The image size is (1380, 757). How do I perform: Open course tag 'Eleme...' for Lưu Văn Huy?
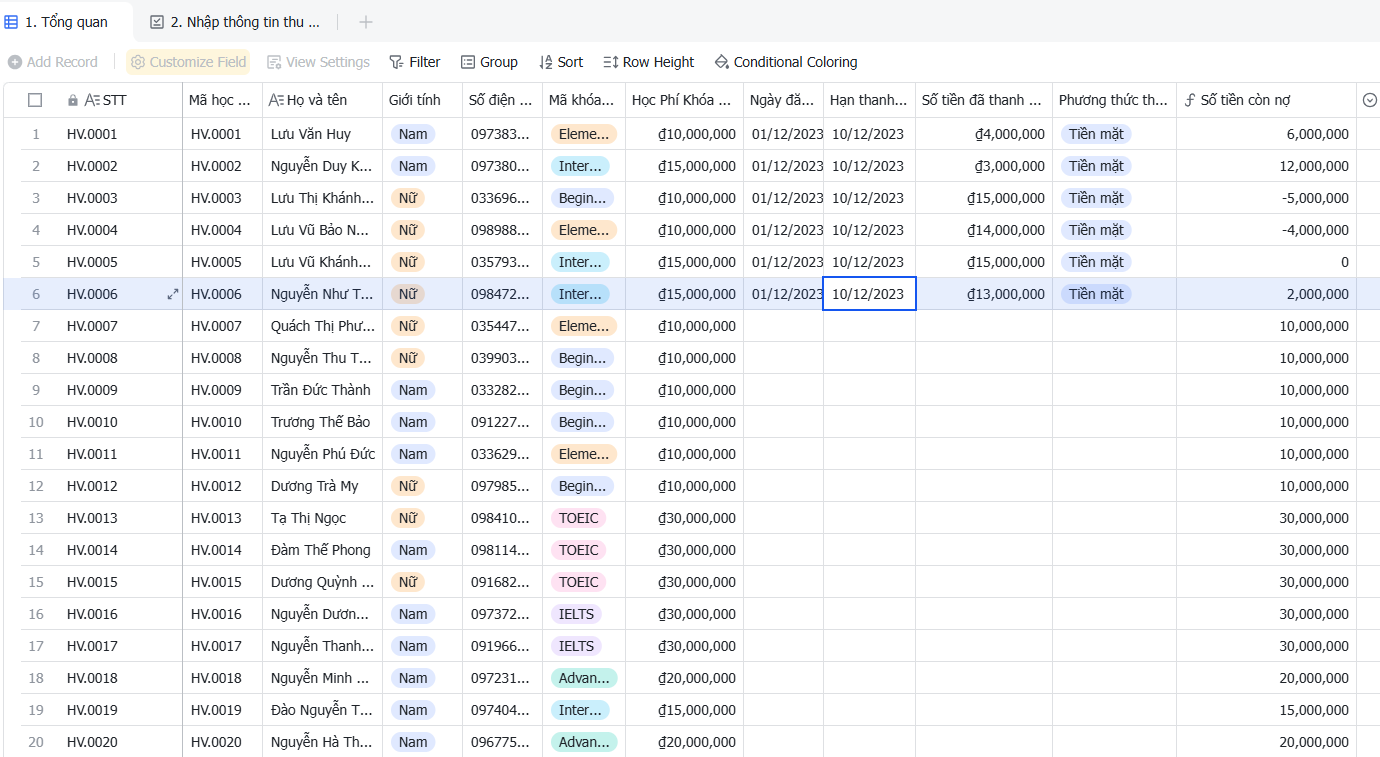584,134
